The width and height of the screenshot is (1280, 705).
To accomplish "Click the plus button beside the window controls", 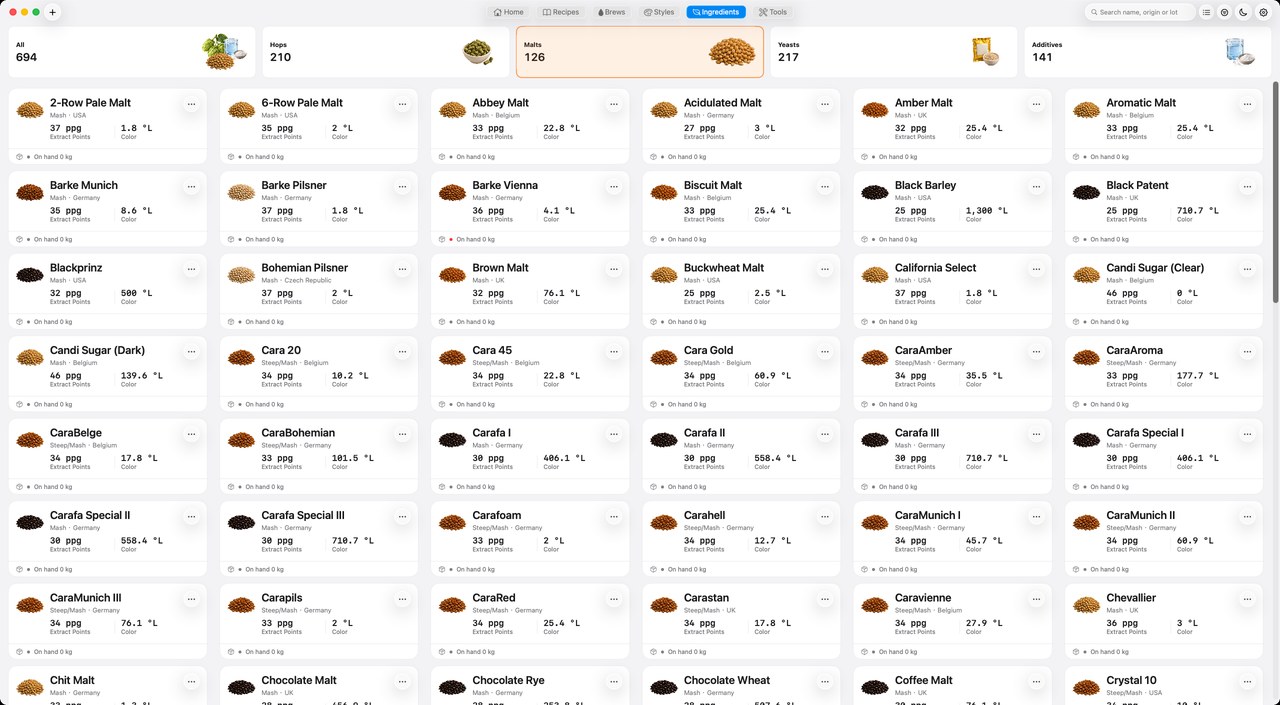I will click(53, 12).
